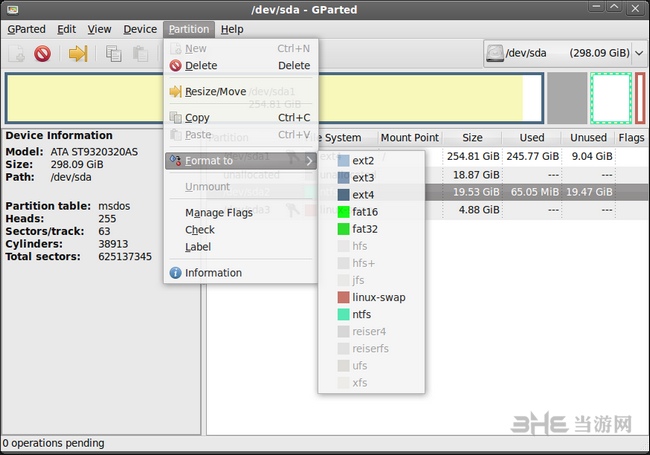This screenshot has width=650, height=455.
Task: Click the Flags column header
Action: pyautogui.click(x=631, y=138)
